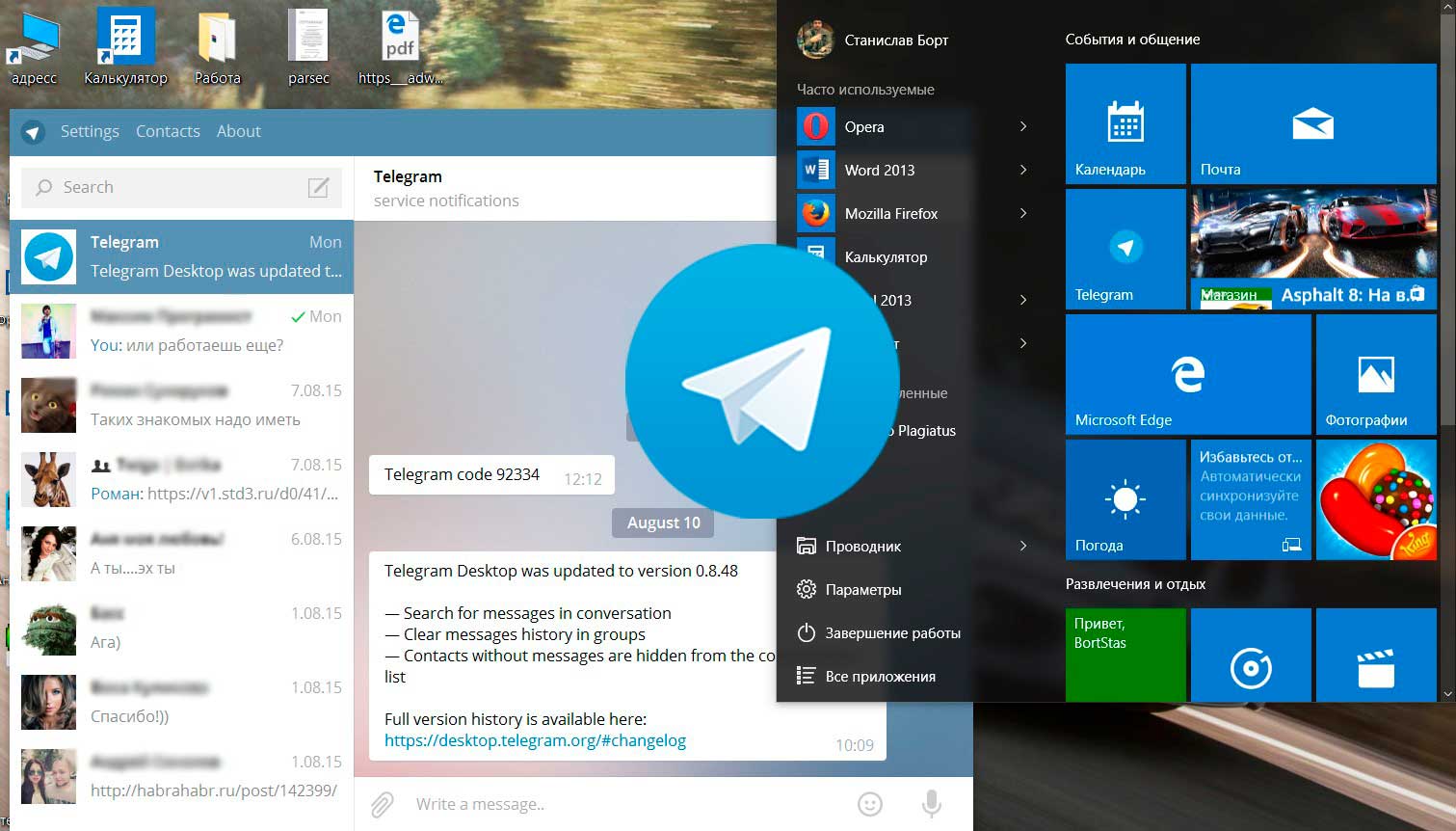Viewport: 1456px width, 831px height.
Task: Click the microphone voice message icon
Action: [932, 804]
